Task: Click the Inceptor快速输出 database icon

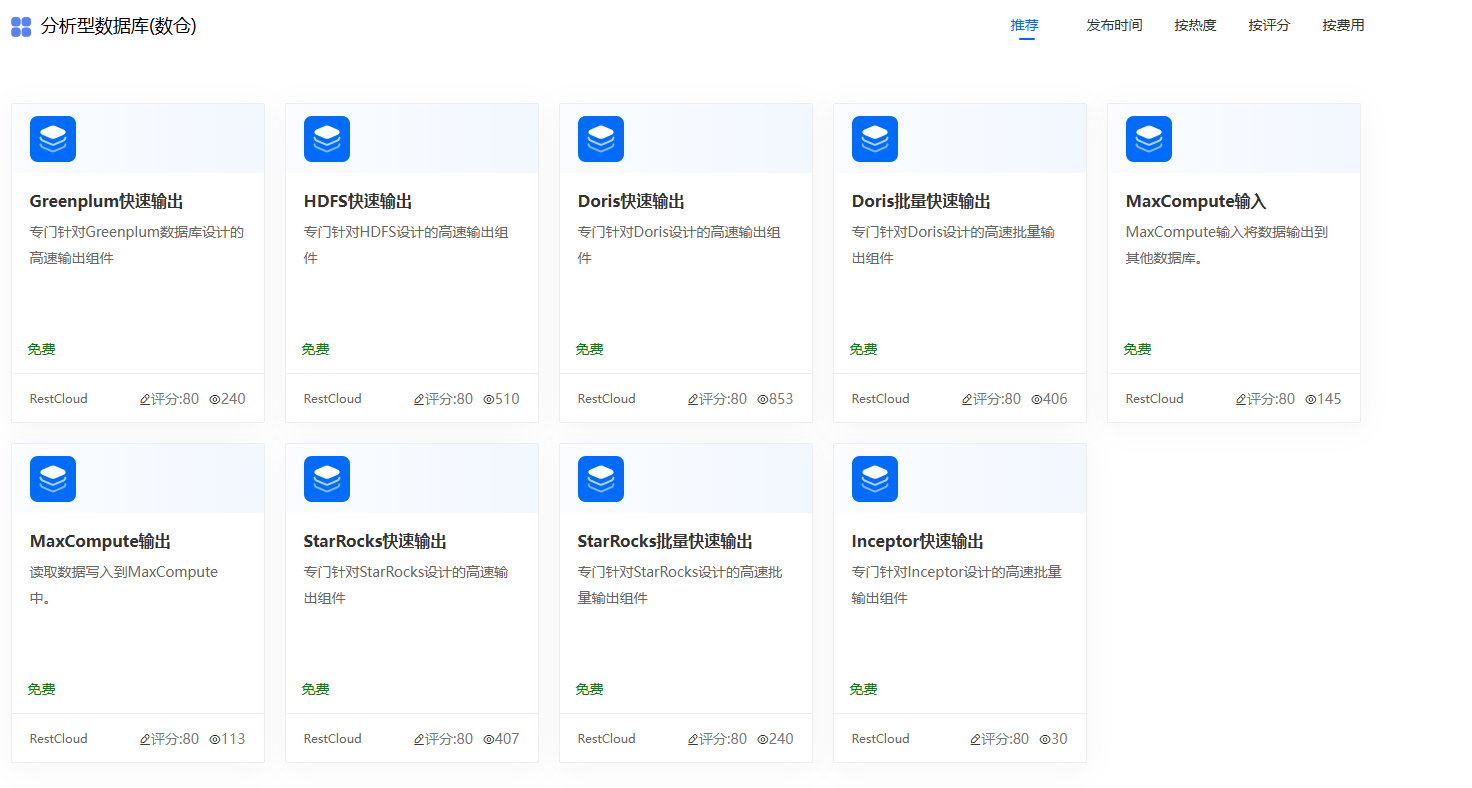Action: 875,479
